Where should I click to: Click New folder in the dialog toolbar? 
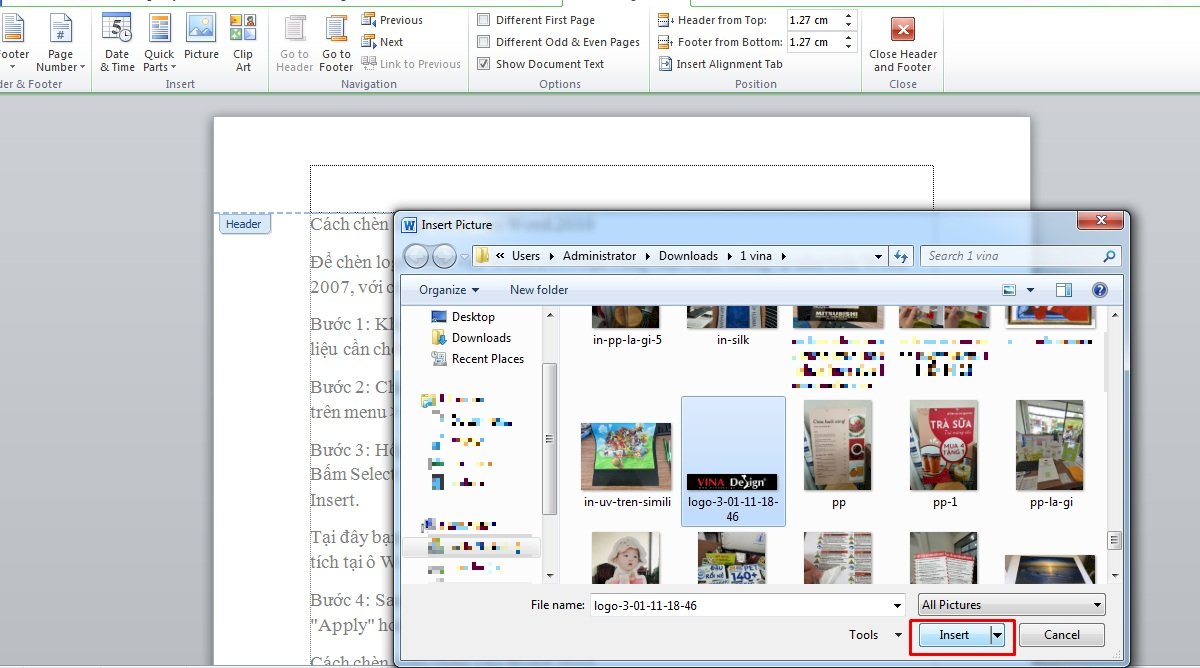[538, 290]
